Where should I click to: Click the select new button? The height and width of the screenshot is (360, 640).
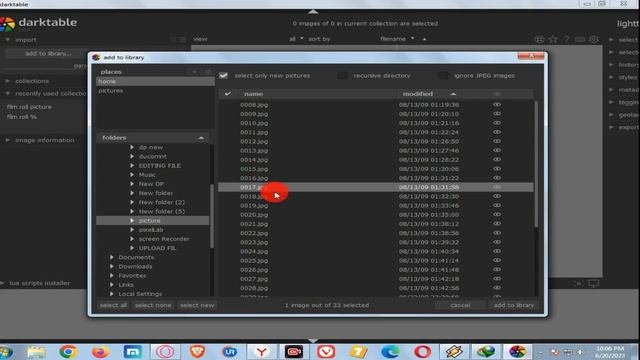(x=197, y=305)
